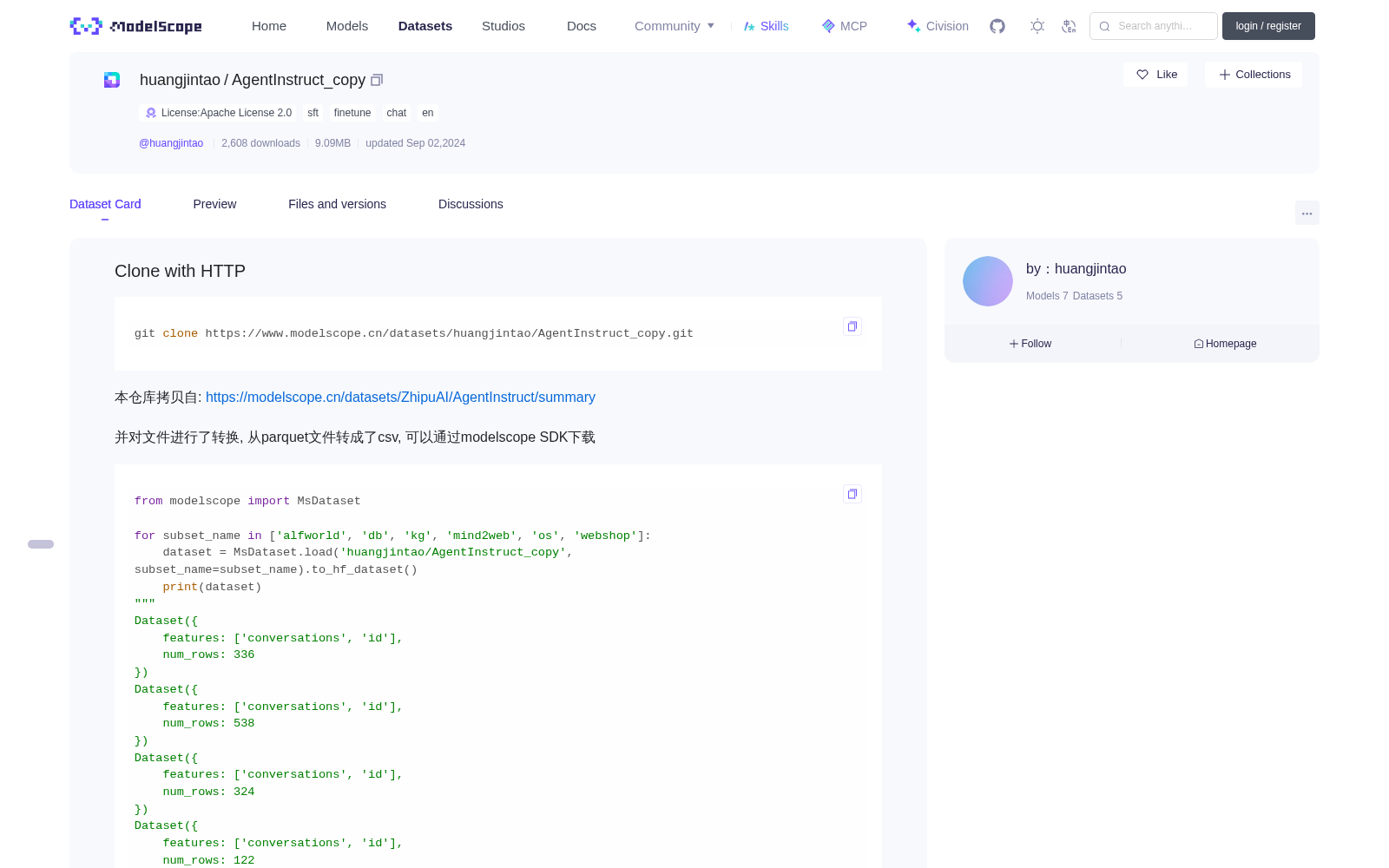Open the GitHub icon link
Viewport: 1389px width, 868px height.
[997, 26]
